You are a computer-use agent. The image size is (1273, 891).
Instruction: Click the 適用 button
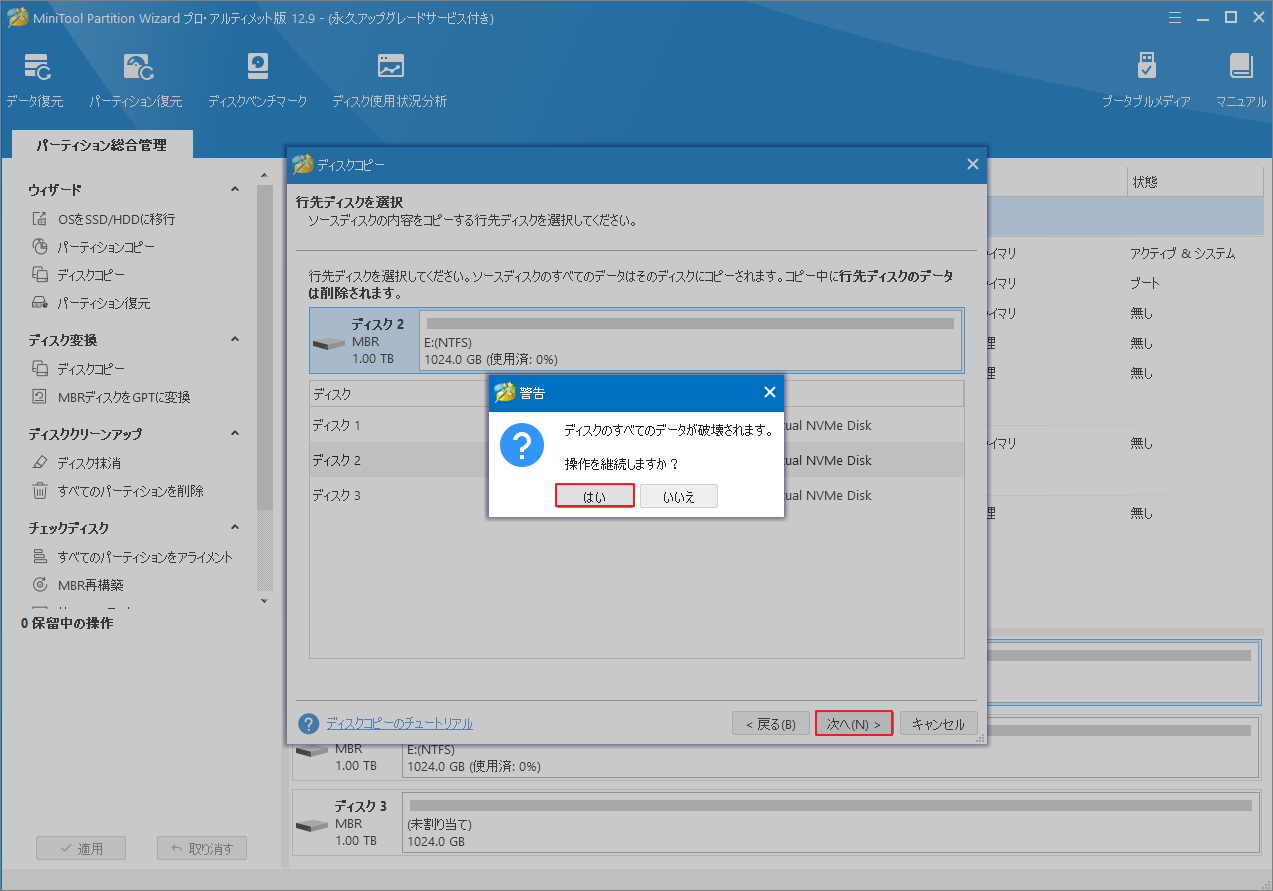(81, 848)
